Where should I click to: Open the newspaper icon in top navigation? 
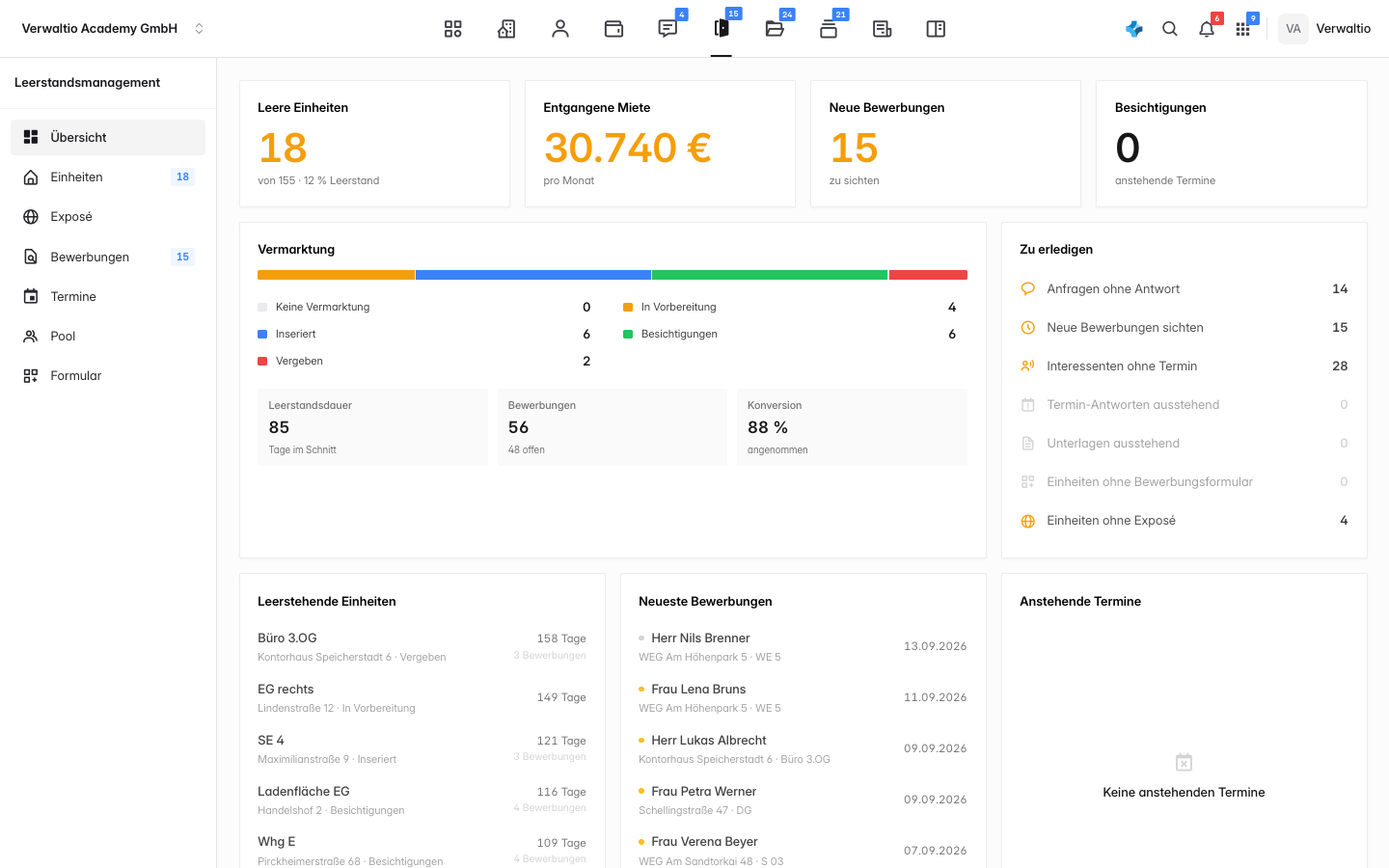882,29
